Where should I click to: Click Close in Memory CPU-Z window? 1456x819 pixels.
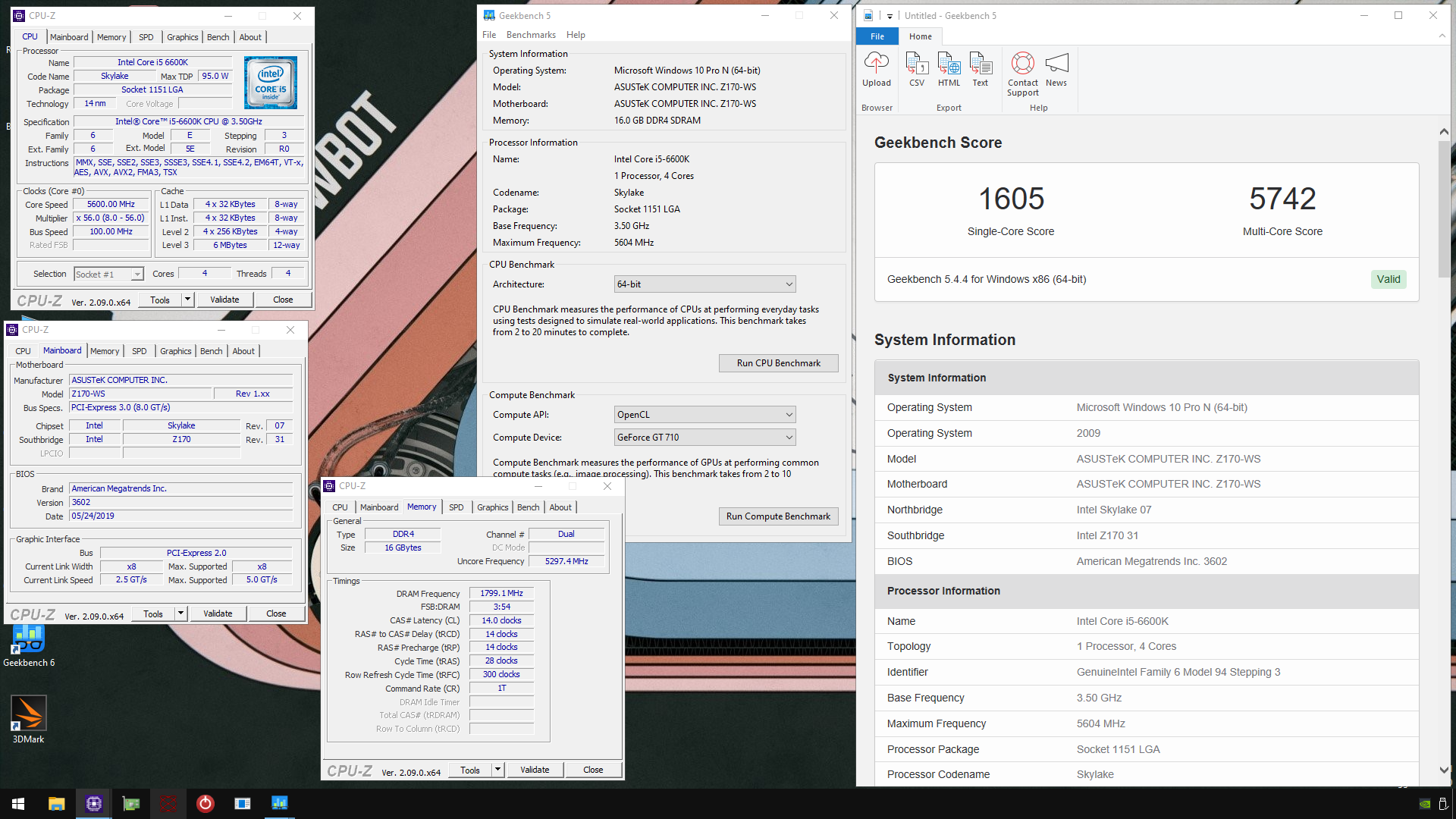593,770
